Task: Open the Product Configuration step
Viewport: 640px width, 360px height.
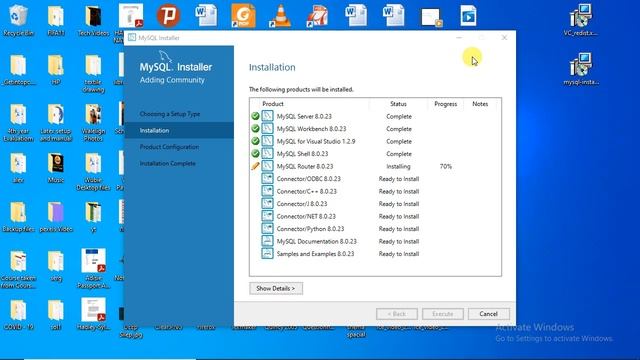Action: [x=169, y=147]
